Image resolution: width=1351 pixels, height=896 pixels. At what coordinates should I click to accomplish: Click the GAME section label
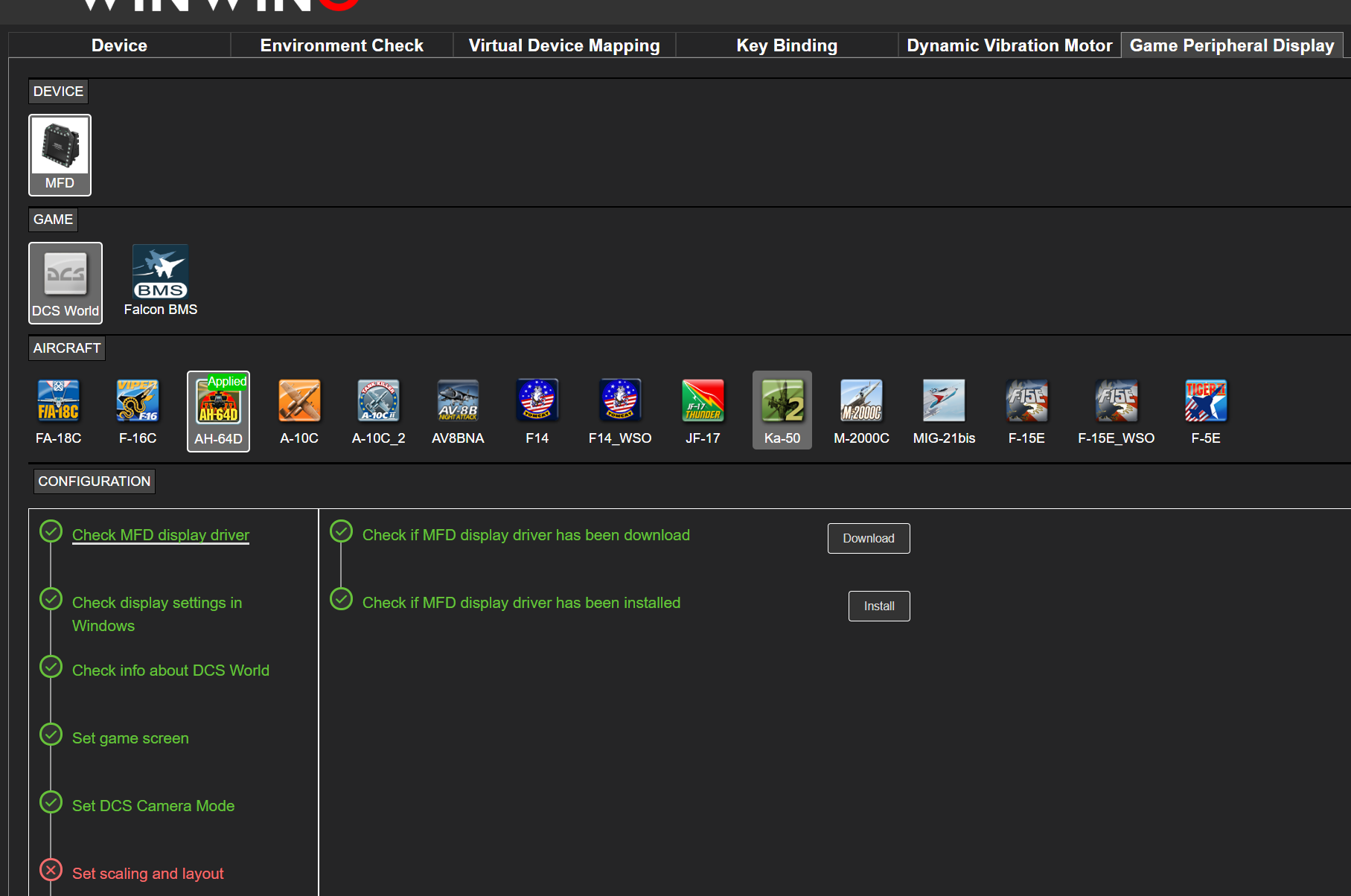click(53, 220)
